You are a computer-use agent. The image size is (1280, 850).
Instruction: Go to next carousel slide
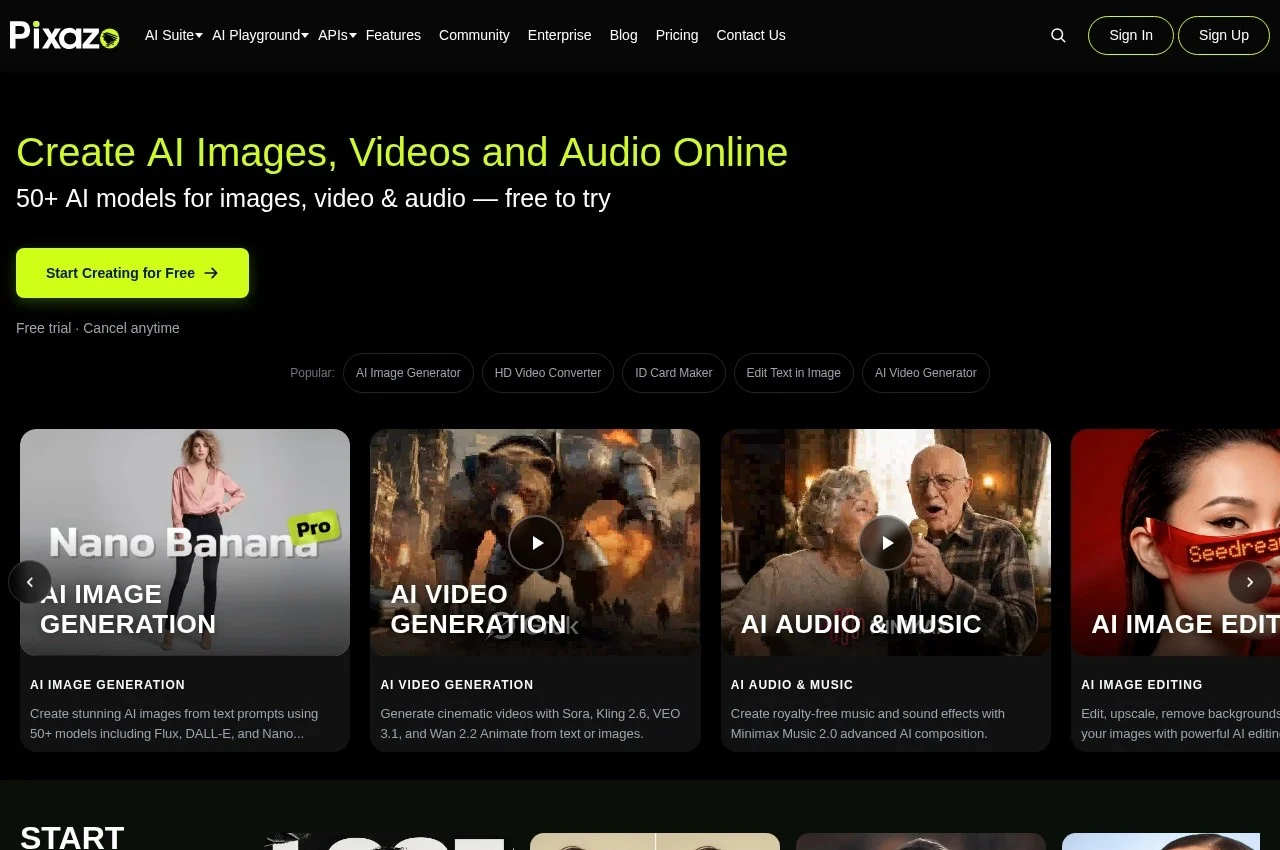[1250, 582]
